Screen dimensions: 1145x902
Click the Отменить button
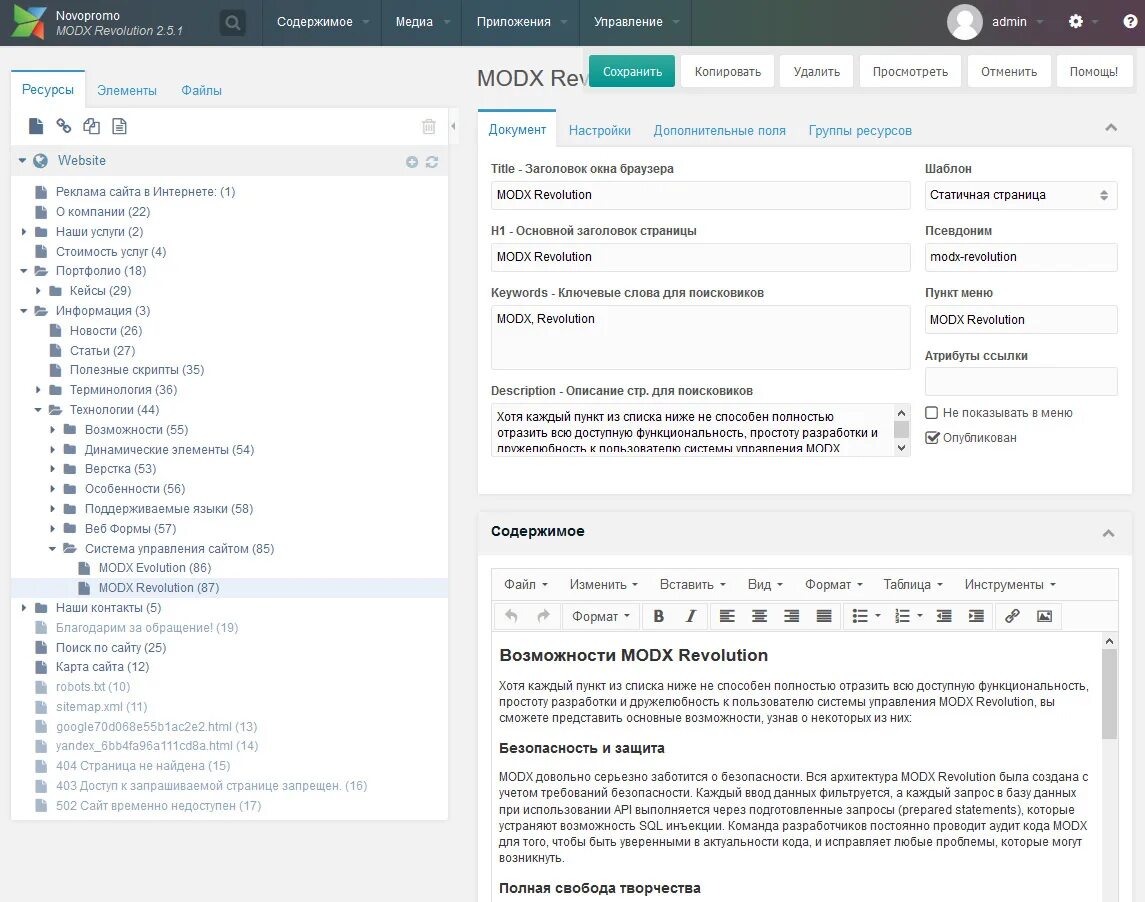coord(1009,72)
